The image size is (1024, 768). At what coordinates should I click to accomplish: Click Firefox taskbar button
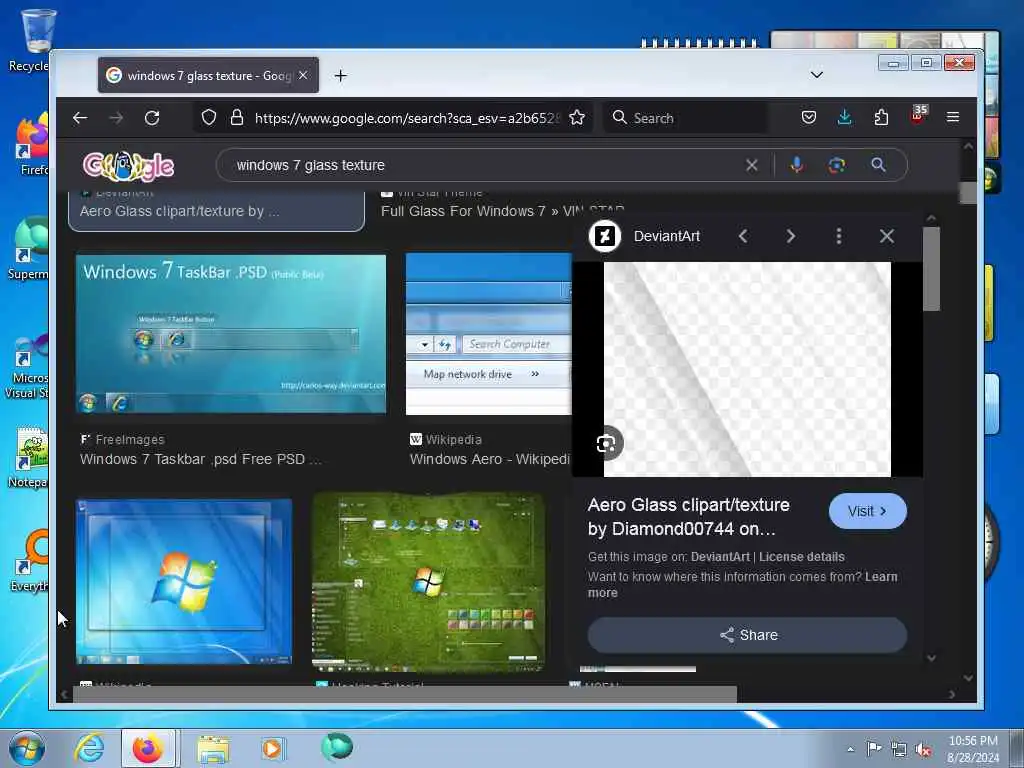click(x=148, y=748)
